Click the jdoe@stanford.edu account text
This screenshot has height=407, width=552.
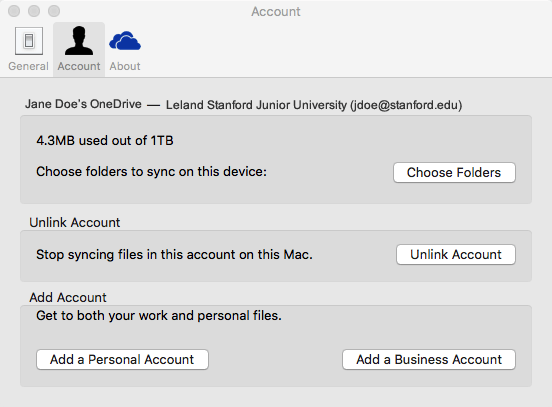click(x=406, y=105)
